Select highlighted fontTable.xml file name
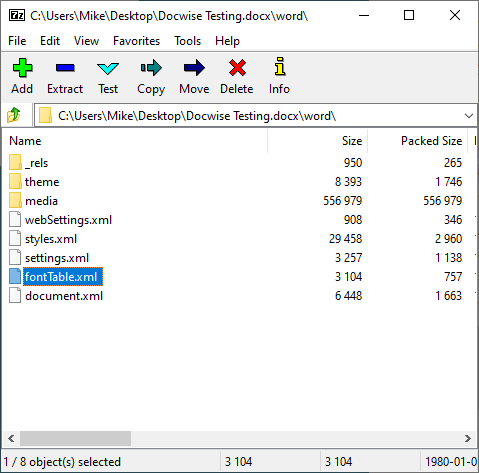This screenshot has height=473, width=479. pos(63,277)
